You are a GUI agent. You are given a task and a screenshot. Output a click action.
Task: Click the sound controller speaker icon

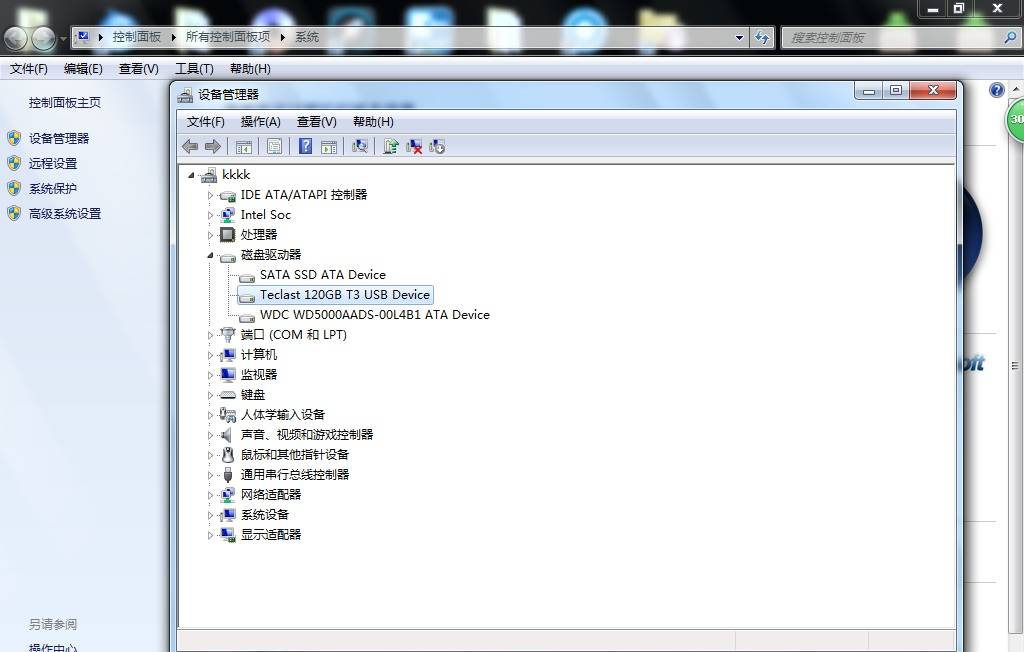pyautogui.click(x=227, y=434)
